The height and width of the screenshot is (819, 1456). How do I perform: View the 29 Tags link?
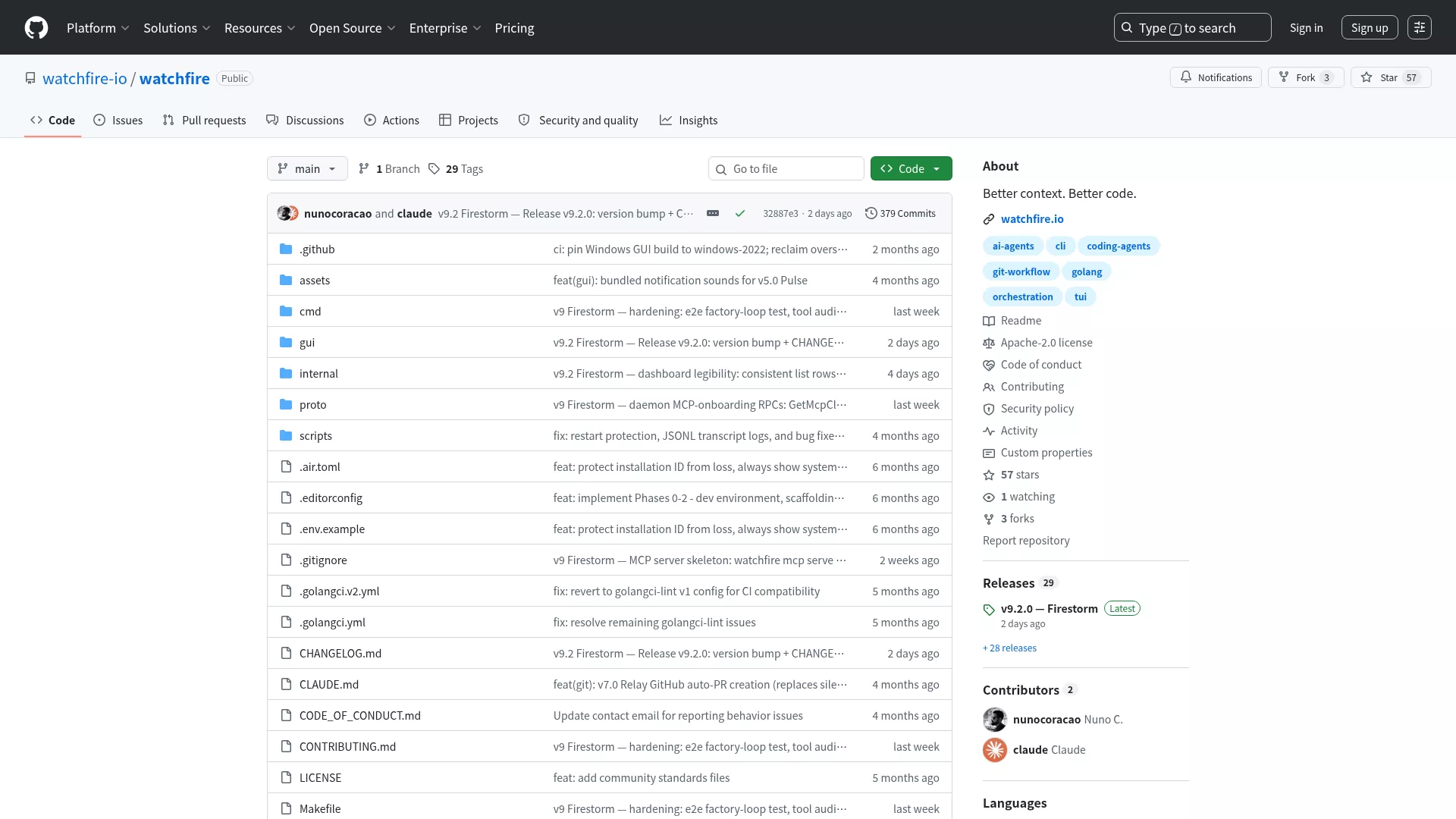(x=456, y=169)
